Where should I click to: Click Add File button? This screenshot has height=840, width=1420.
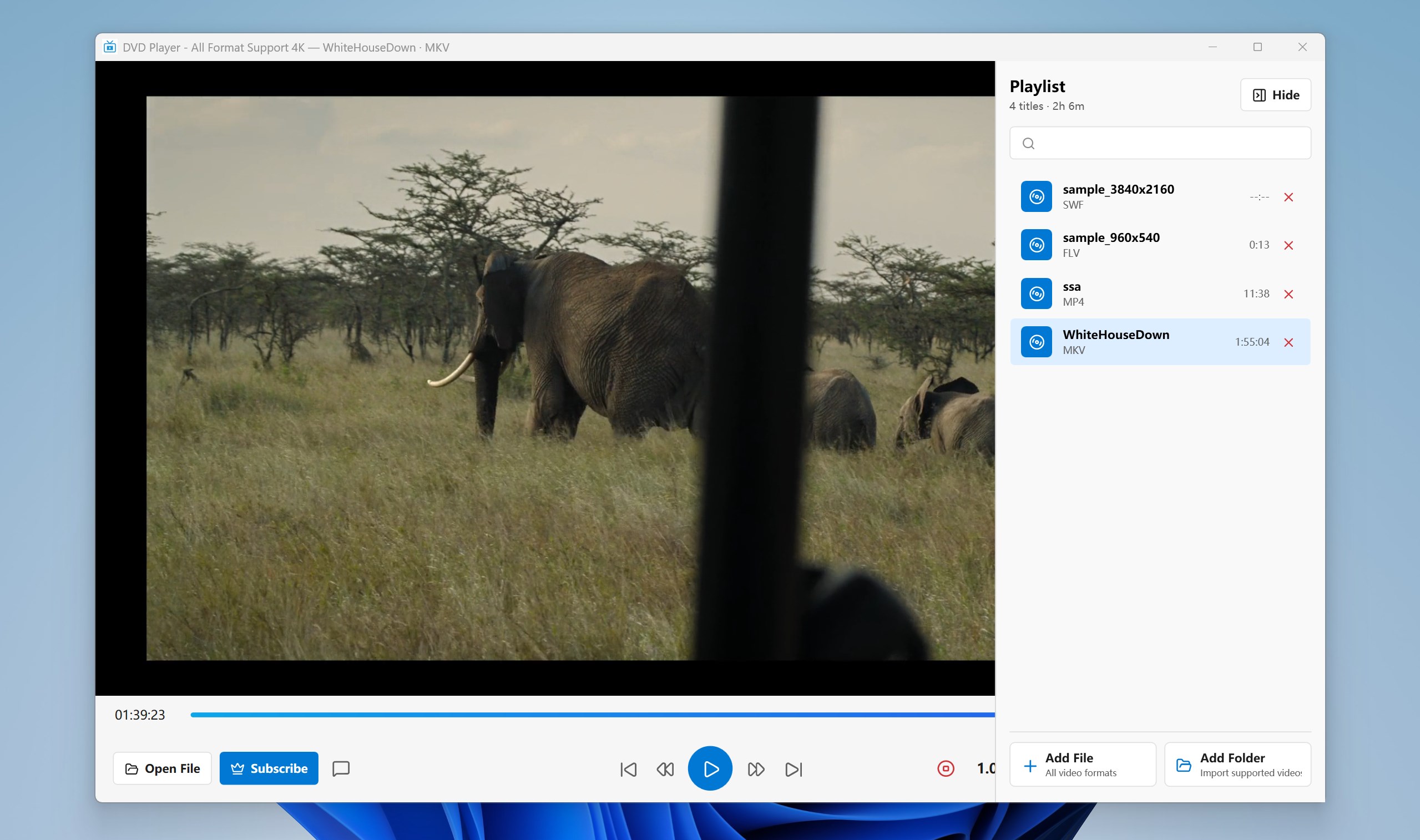1083,764
